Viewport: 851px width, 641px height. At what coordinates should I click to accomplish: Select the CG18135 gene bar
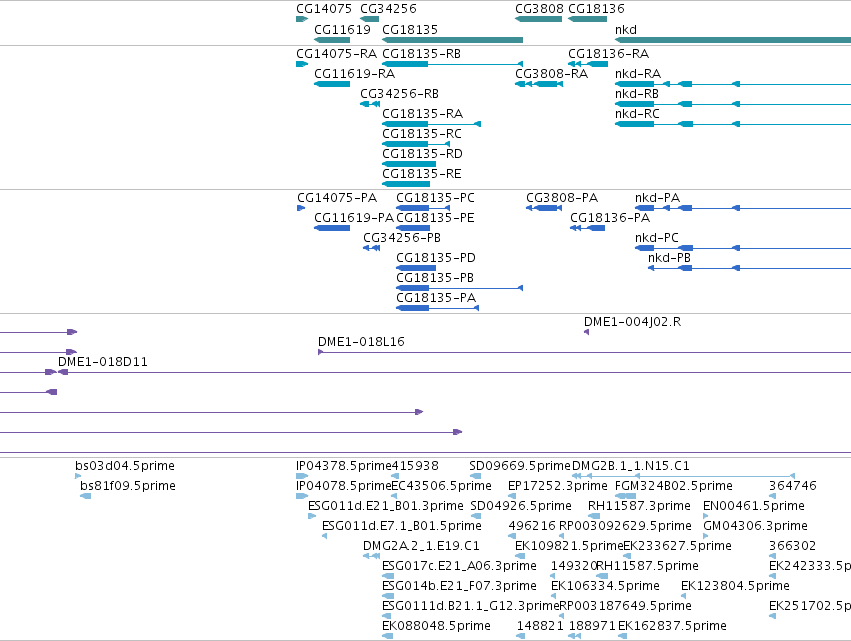453,40
